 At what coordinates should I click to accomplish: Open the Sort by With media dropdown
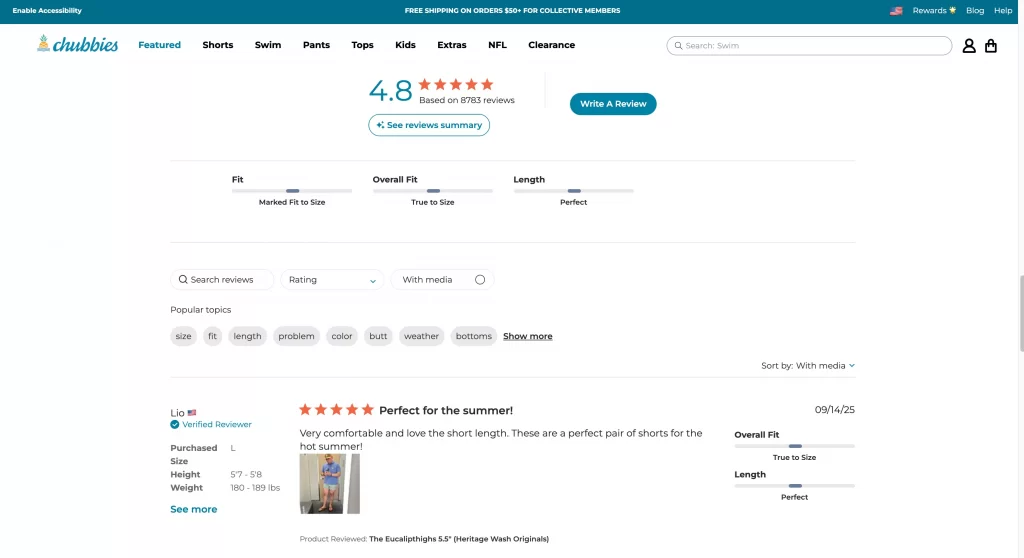click(808, 366)
